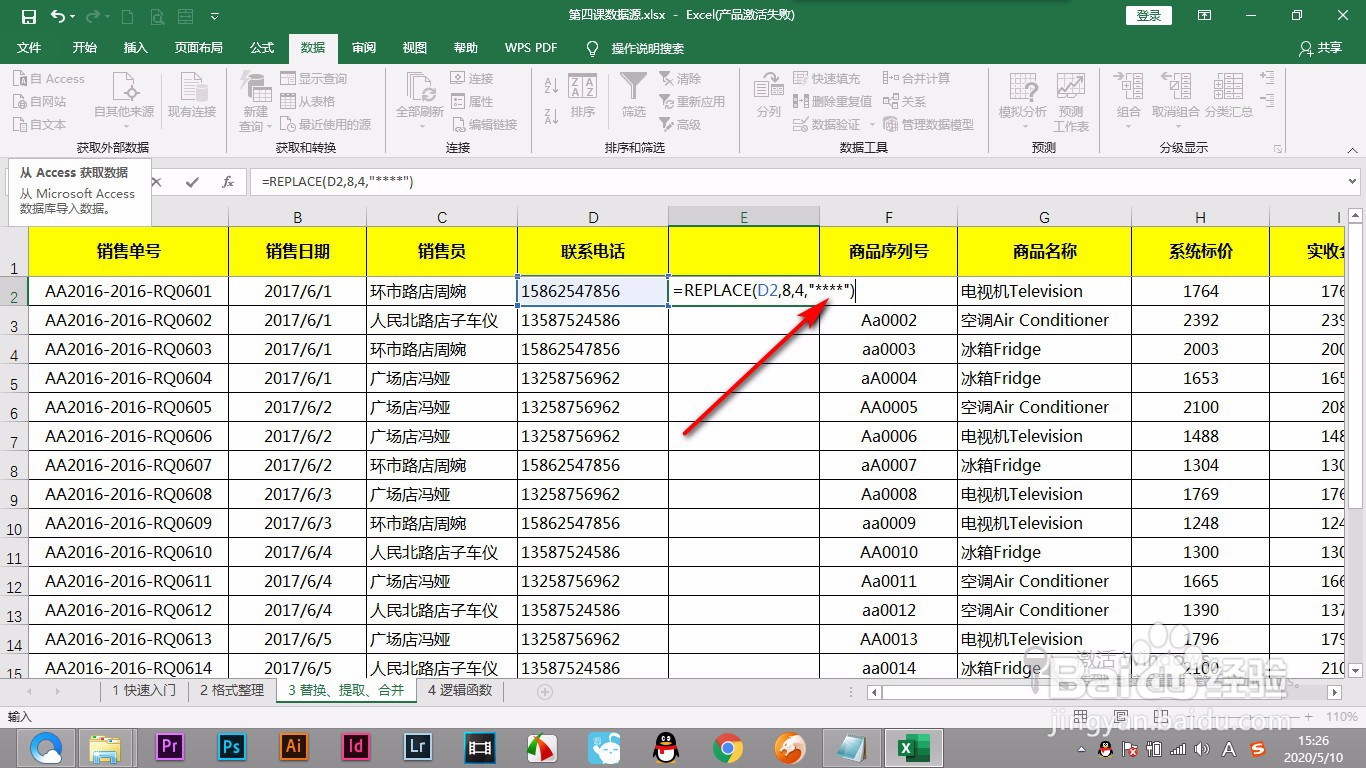Open sheet tab '4 逻辑函数'
This screenshot has height=768, width=1366.
point(460,691)
